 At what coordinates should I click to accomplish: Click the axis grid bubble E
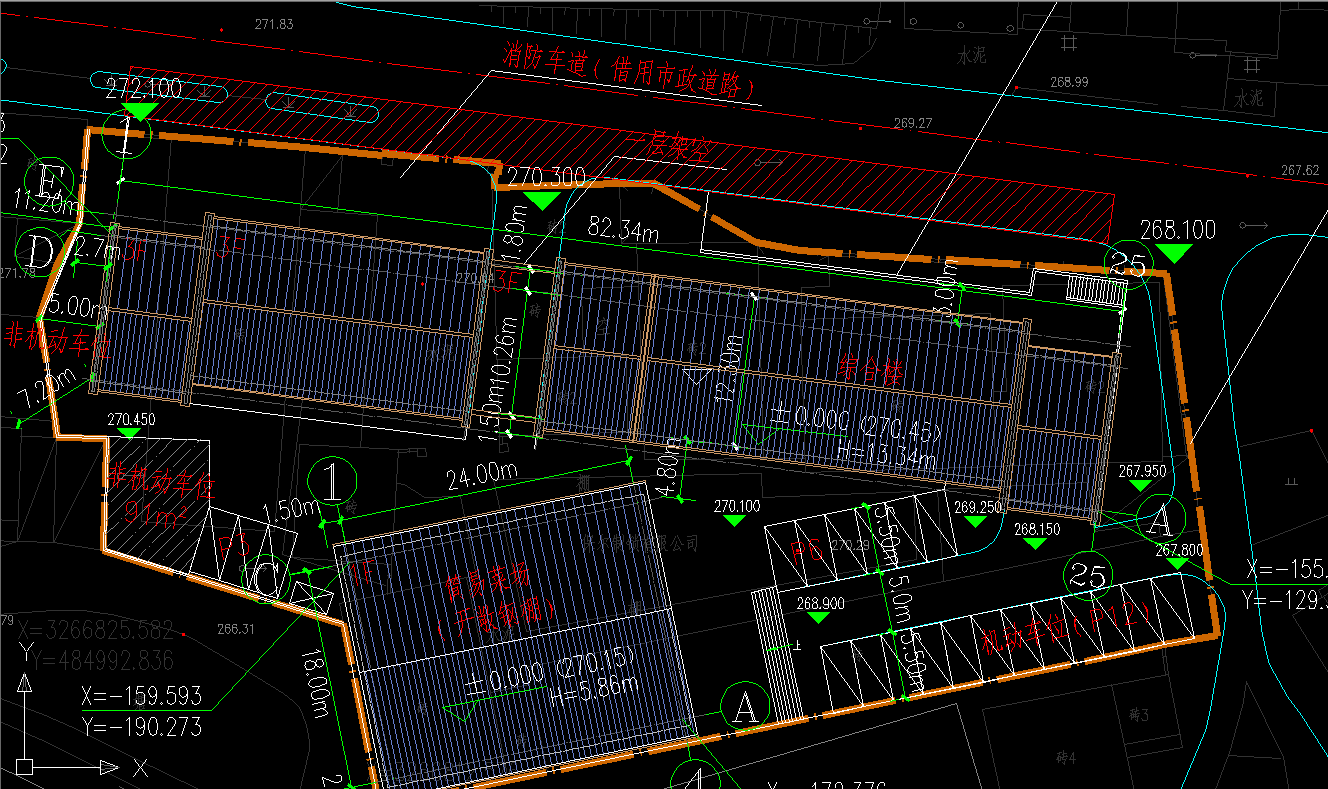click(50, 183)
